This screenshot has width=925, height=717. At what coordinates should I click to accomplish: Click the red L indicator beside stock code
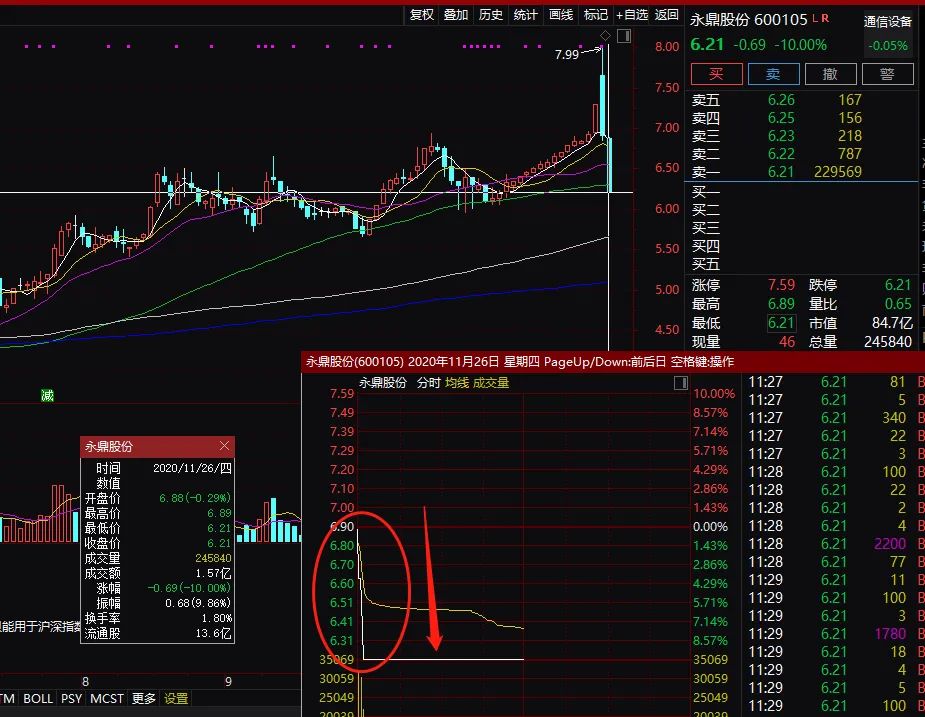pyautogui.click(x=814, y=18)
